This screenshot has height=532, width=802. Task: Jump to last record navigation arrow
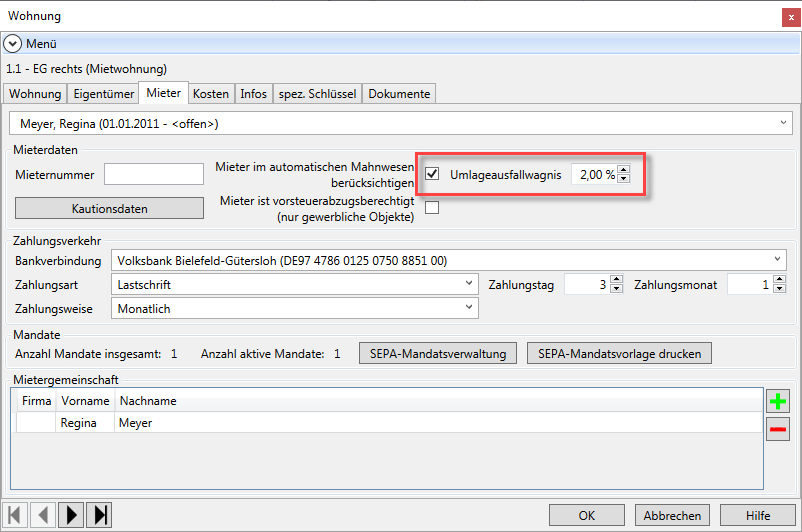[100, 515]
